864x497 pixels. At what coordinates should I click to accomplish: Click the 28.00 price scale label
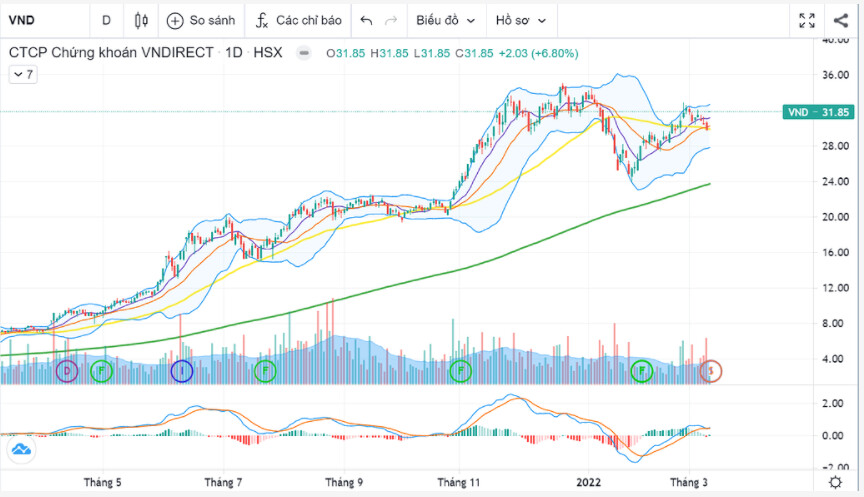click(835, 146)
